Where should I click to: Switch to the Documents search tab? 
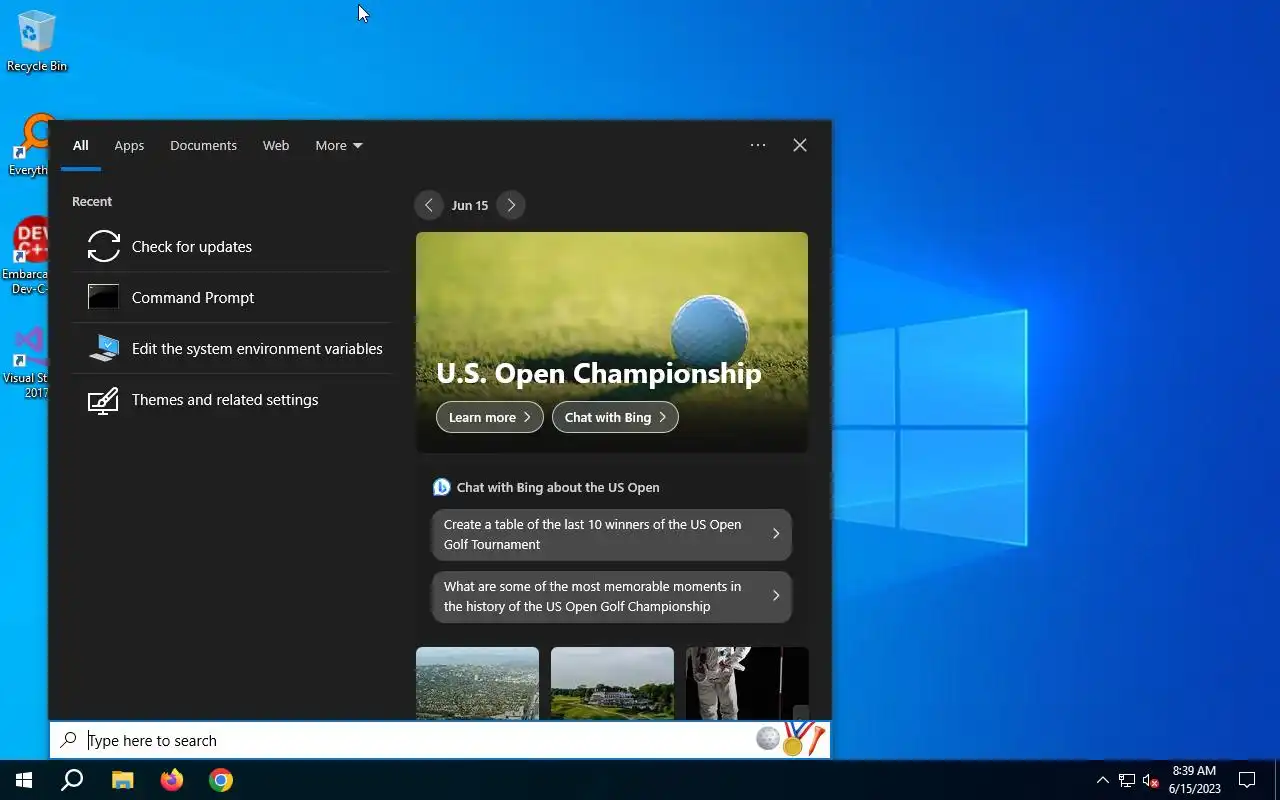coord(203,145)
